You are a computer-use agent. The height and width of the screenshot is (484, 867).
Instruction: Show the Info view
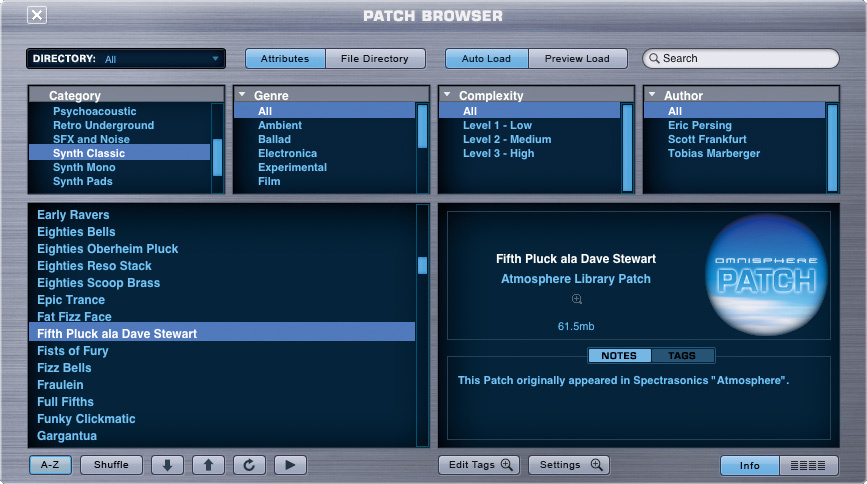tap(750, 466)
